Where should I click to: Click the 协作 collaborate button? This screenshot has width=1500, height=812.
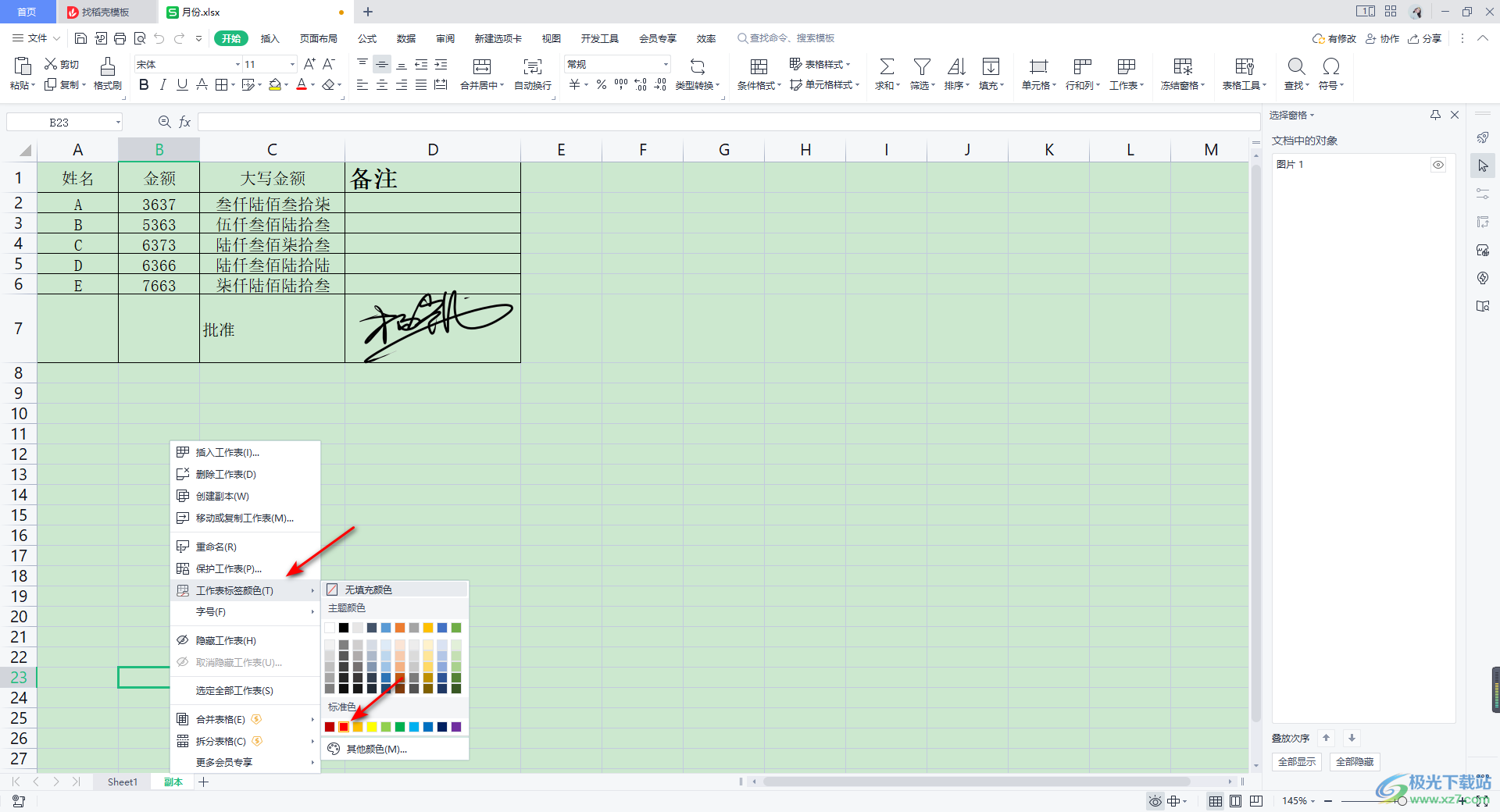1382,38
